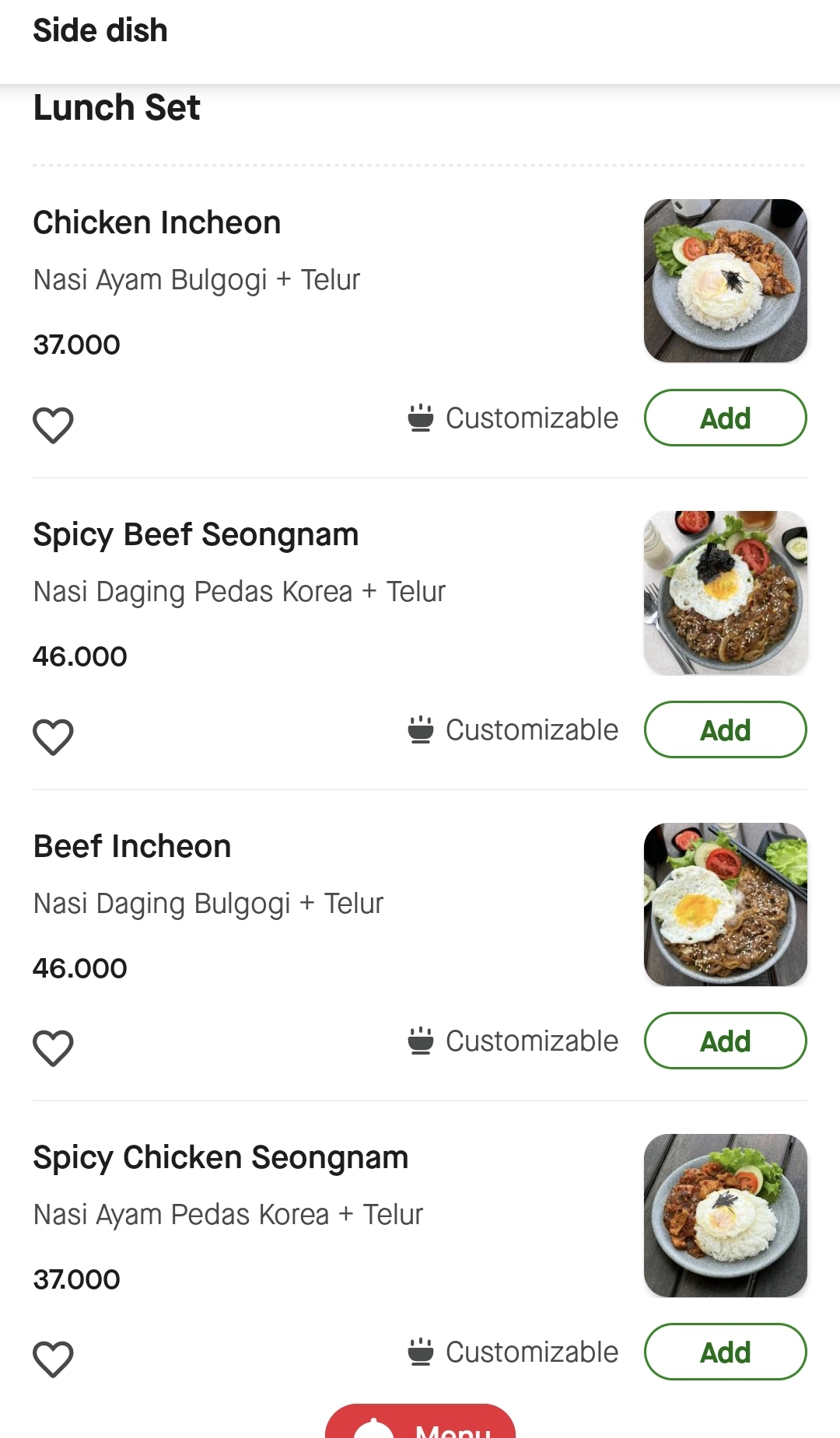Like the Beef Incheon menu item
Image resolution: width=840 pixels, height=1438 pixels.
click(53, 1048)
